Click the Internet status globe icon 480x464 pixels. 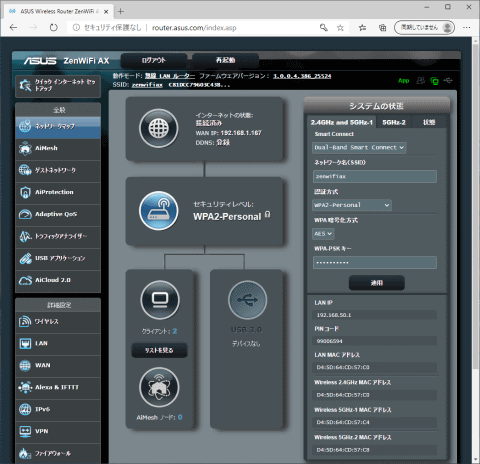point(159,128)
